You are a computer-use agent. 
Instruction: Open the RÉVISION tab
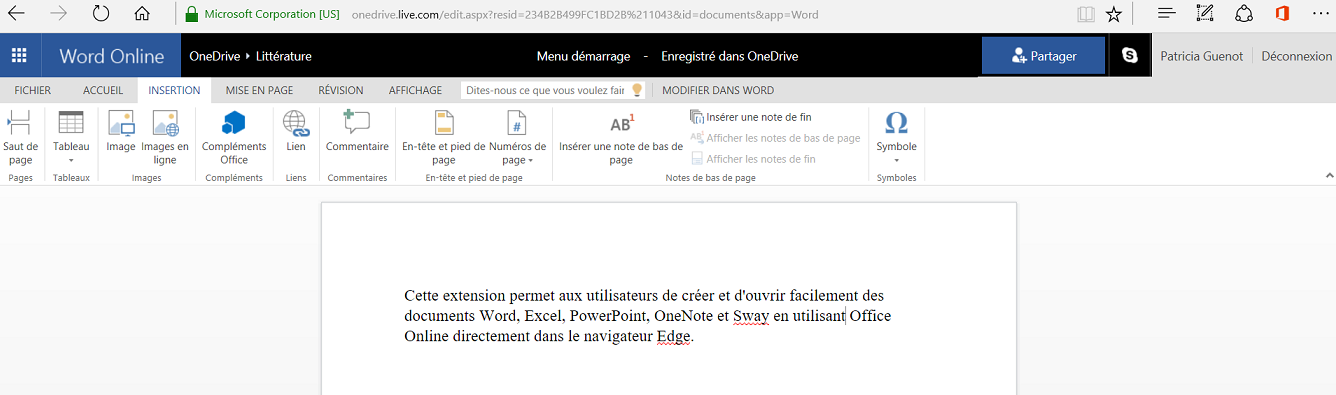341,90
